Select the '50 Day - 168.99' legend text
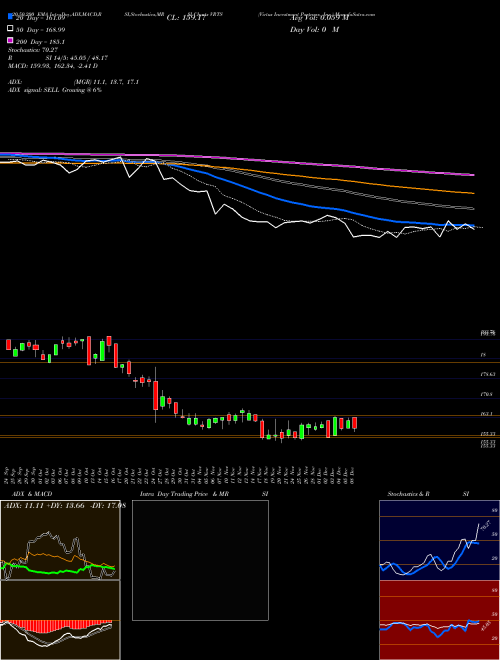This screenshot has width=500, height=660. (x=40, y=30)
